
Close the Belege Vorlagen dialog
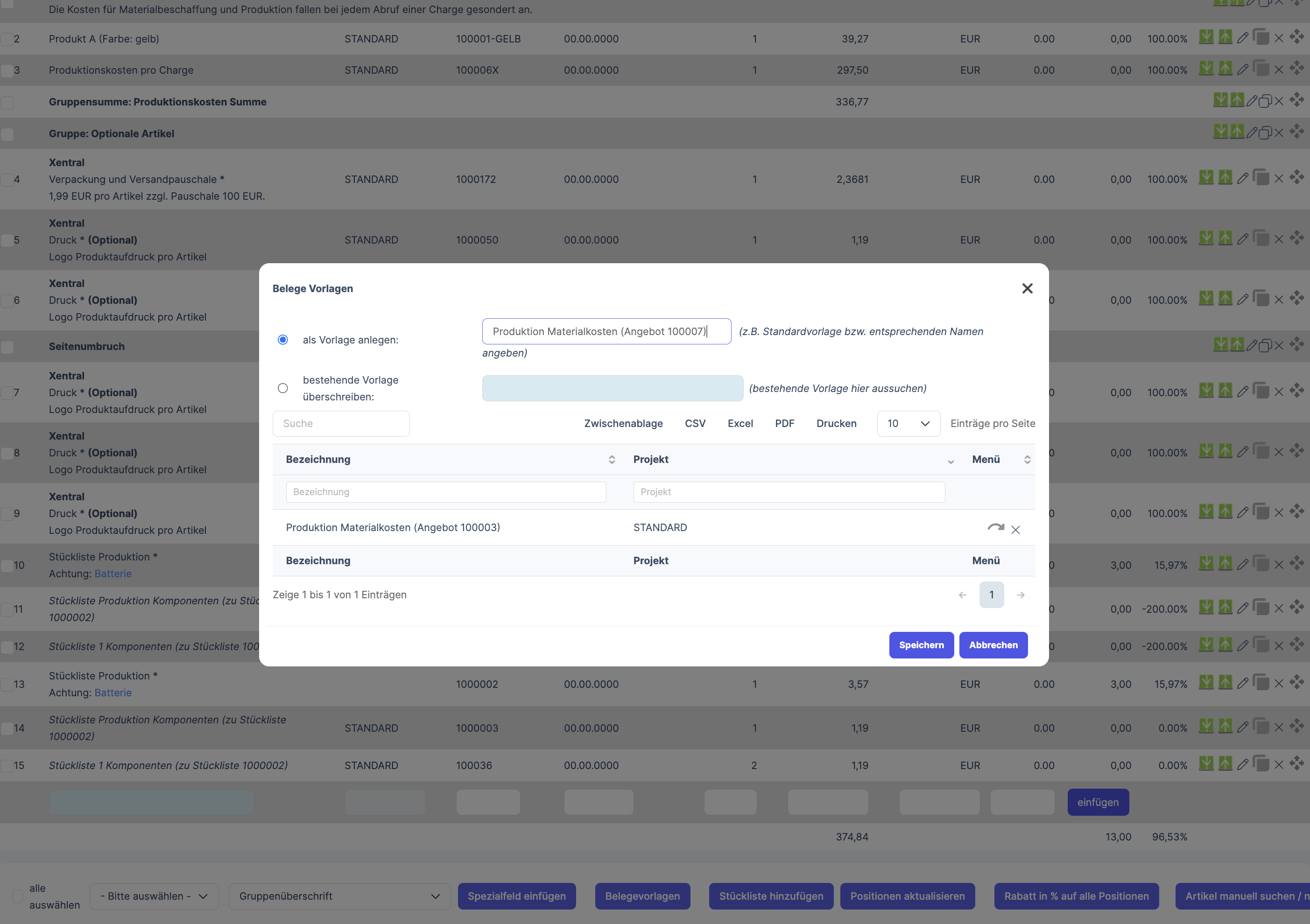1027,288
